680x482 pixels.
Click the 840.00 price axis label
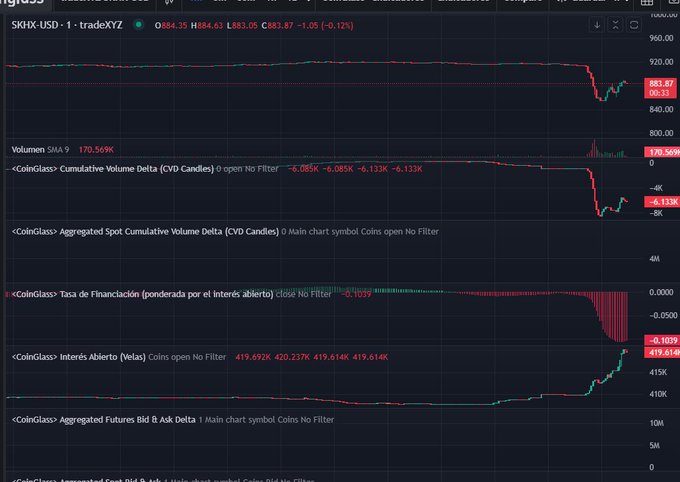tap(661, 109)
